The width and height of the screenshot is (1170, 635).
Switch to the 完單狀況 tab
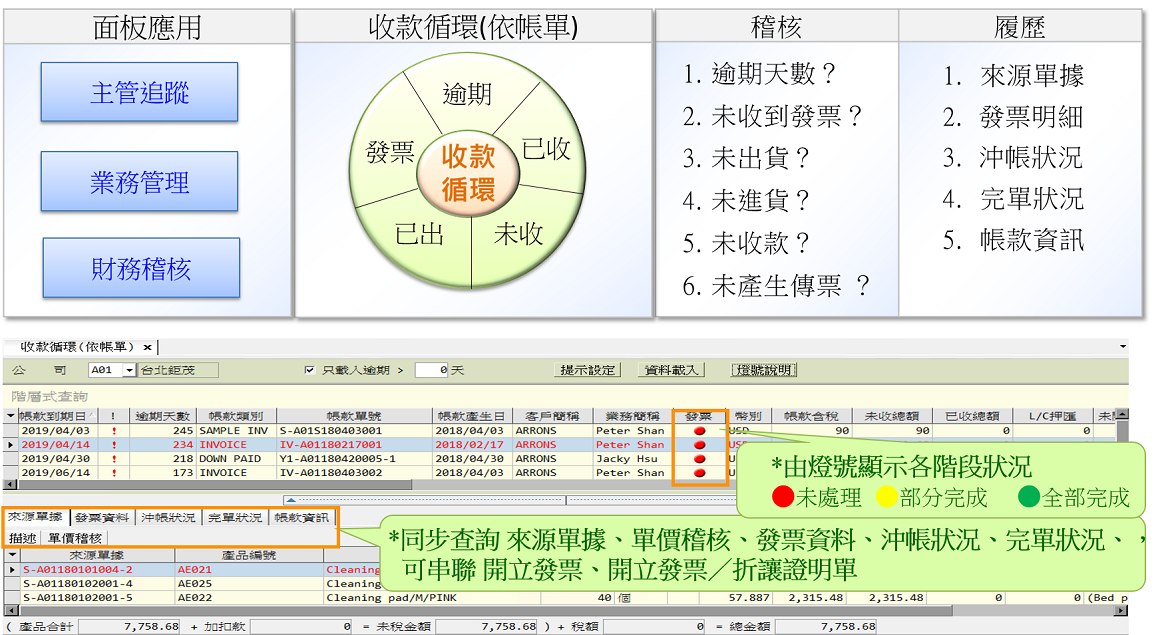click(235, 517)
